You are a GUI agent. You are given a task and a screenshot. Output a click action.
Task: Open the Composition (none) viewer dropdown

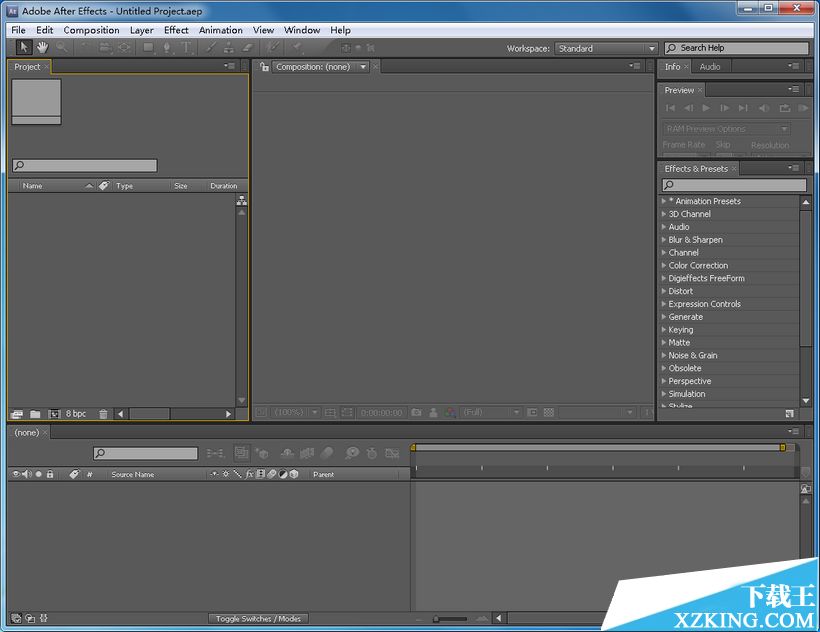click(321, 66)
